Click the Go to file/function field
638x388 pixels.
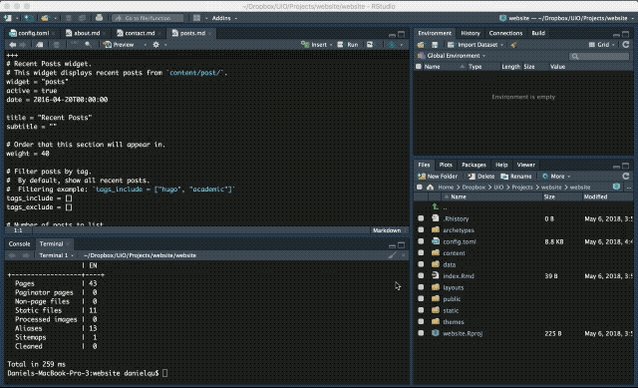click(148, 18)
